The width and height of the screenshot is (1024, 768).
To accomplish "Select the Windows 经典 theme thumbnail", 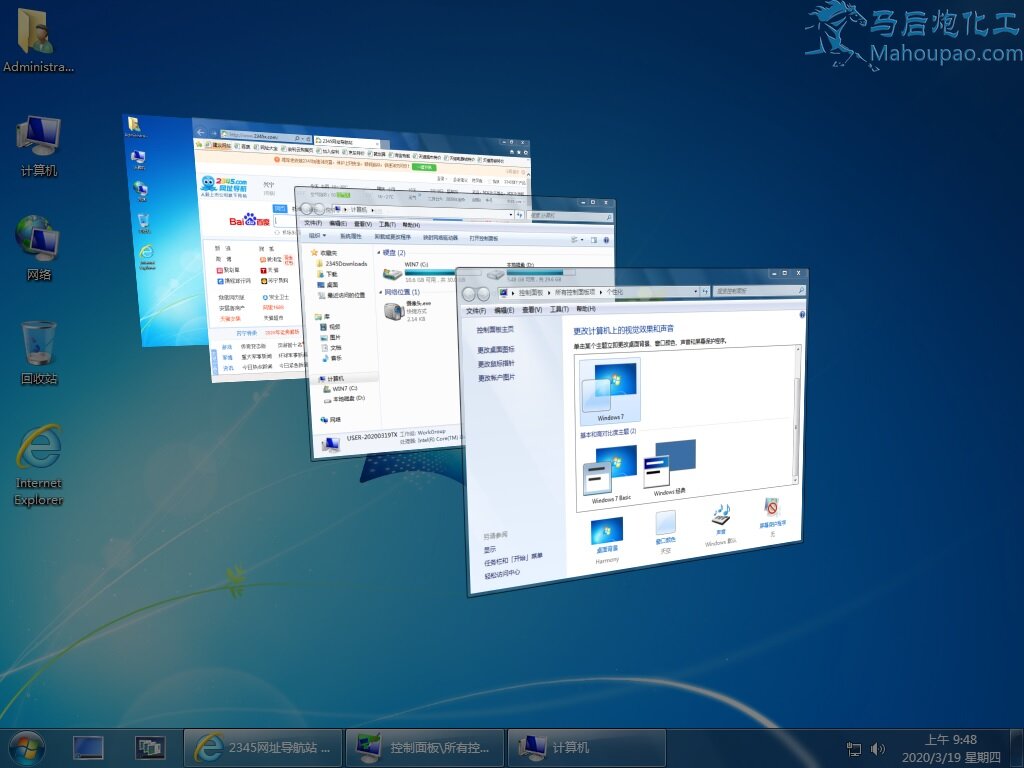I will click(x=672, y=464).
